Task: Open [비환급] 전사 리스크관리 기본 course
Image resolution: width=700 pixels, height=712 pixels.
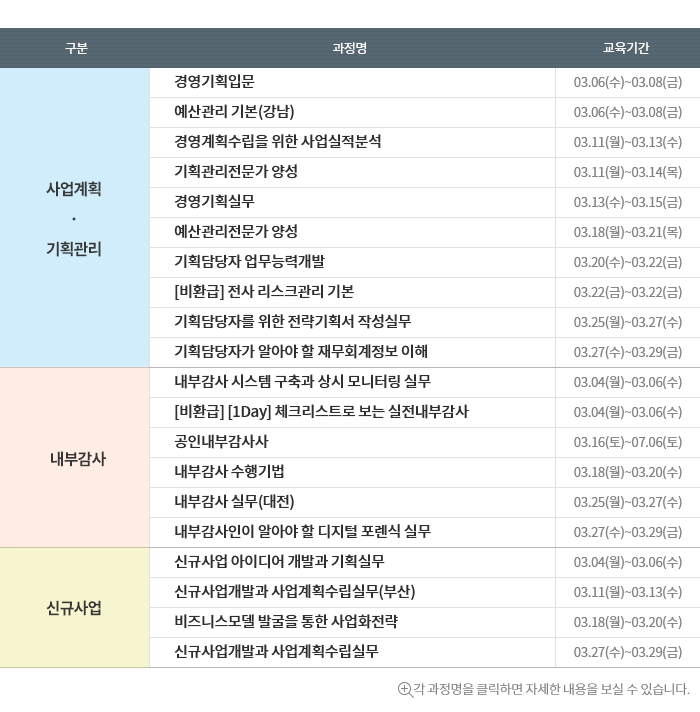Action: (264, 292)
